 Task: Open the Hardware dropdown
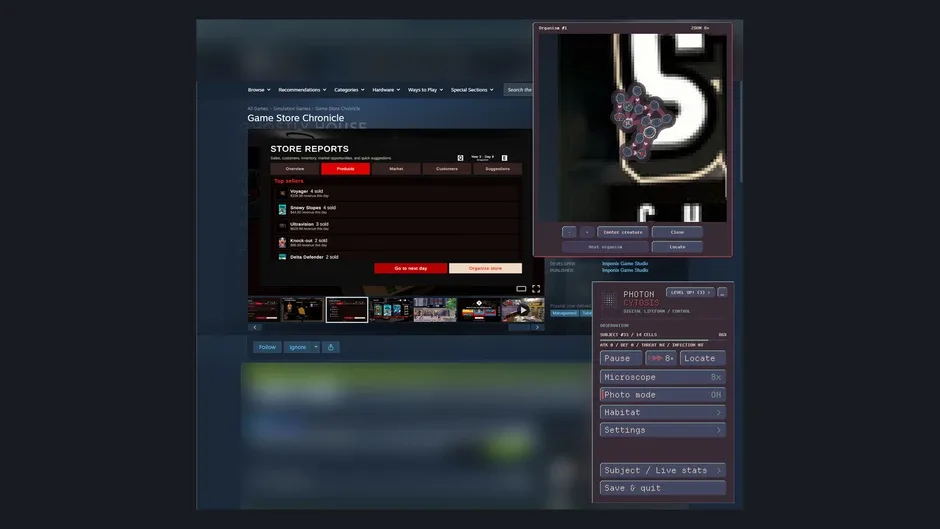386,90
